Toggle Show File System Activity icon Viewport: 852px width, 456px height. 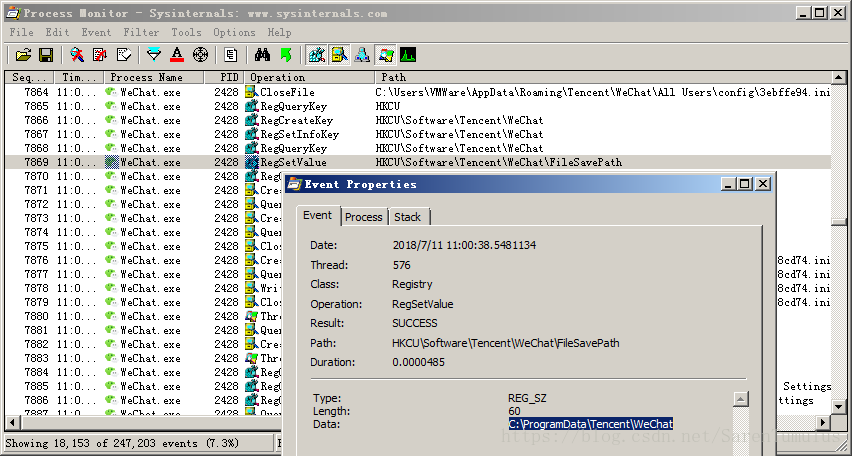click(x=340, y=54)
